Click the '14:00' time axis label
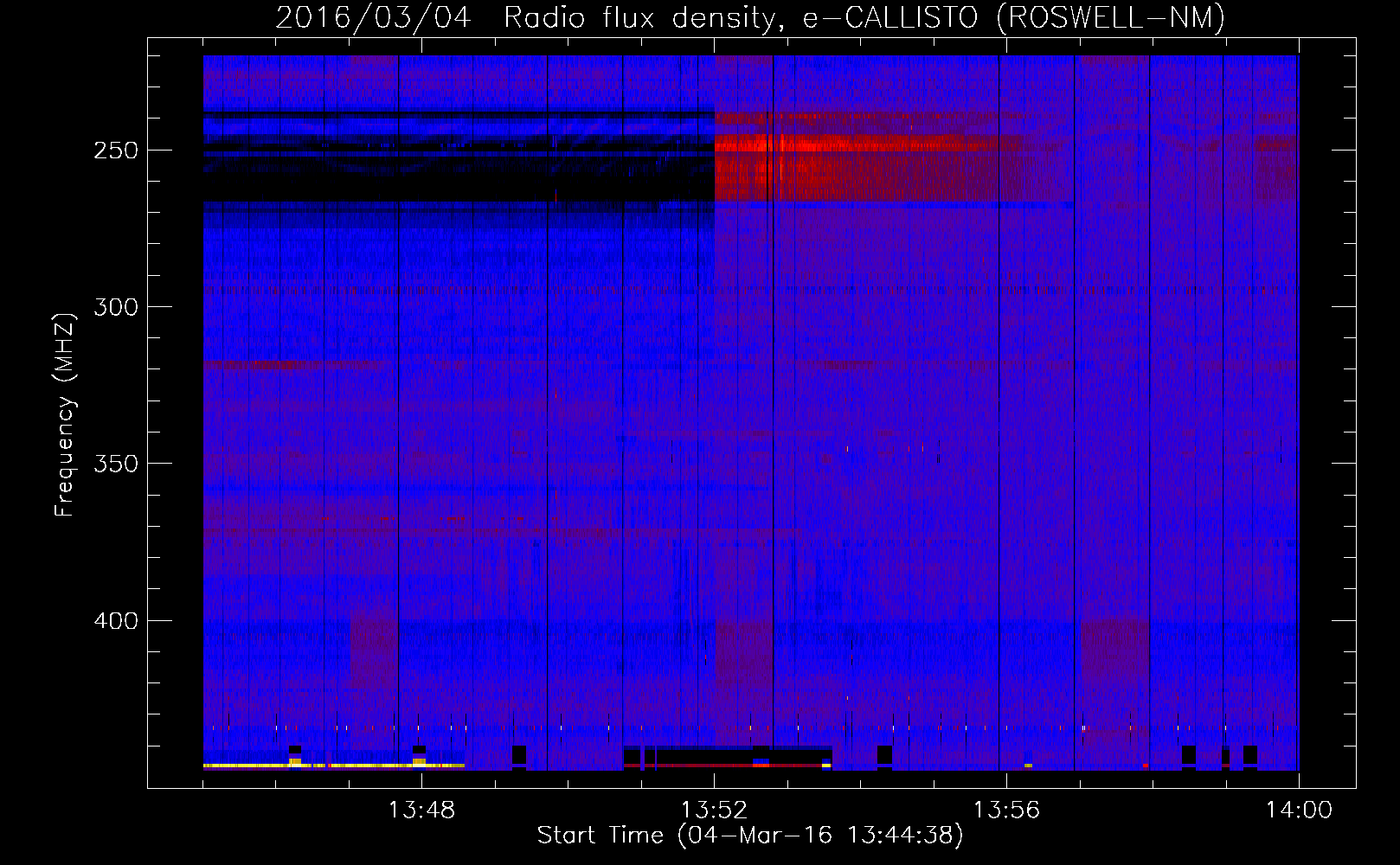The height and width of the screenshot is (865, 1400). coord(1299,811)
